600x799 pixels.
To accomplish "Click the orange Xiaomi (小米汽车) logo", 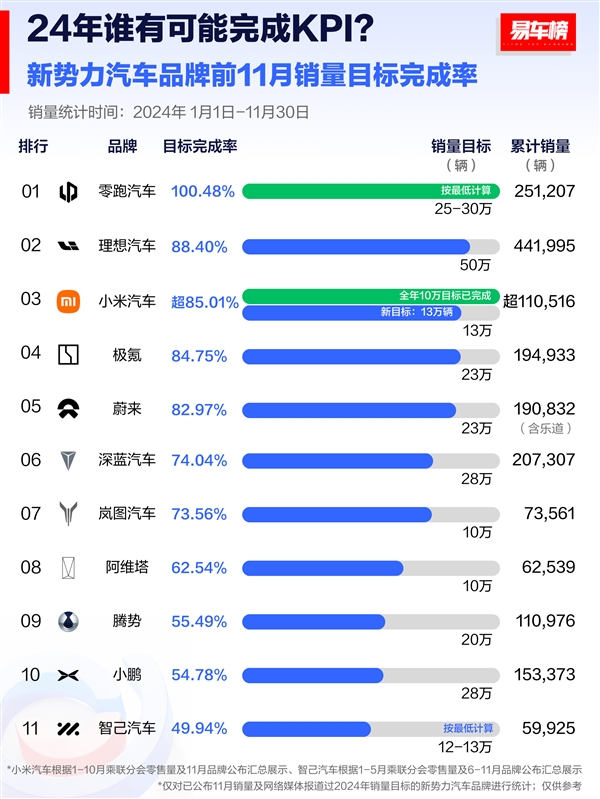I will click(68, 300).
